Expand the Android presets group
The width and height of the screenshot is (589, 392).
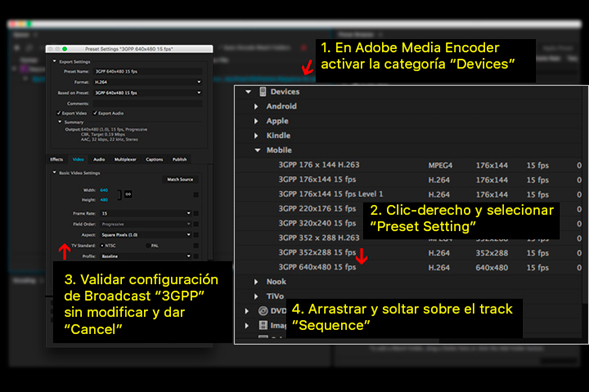pos(256,107)
